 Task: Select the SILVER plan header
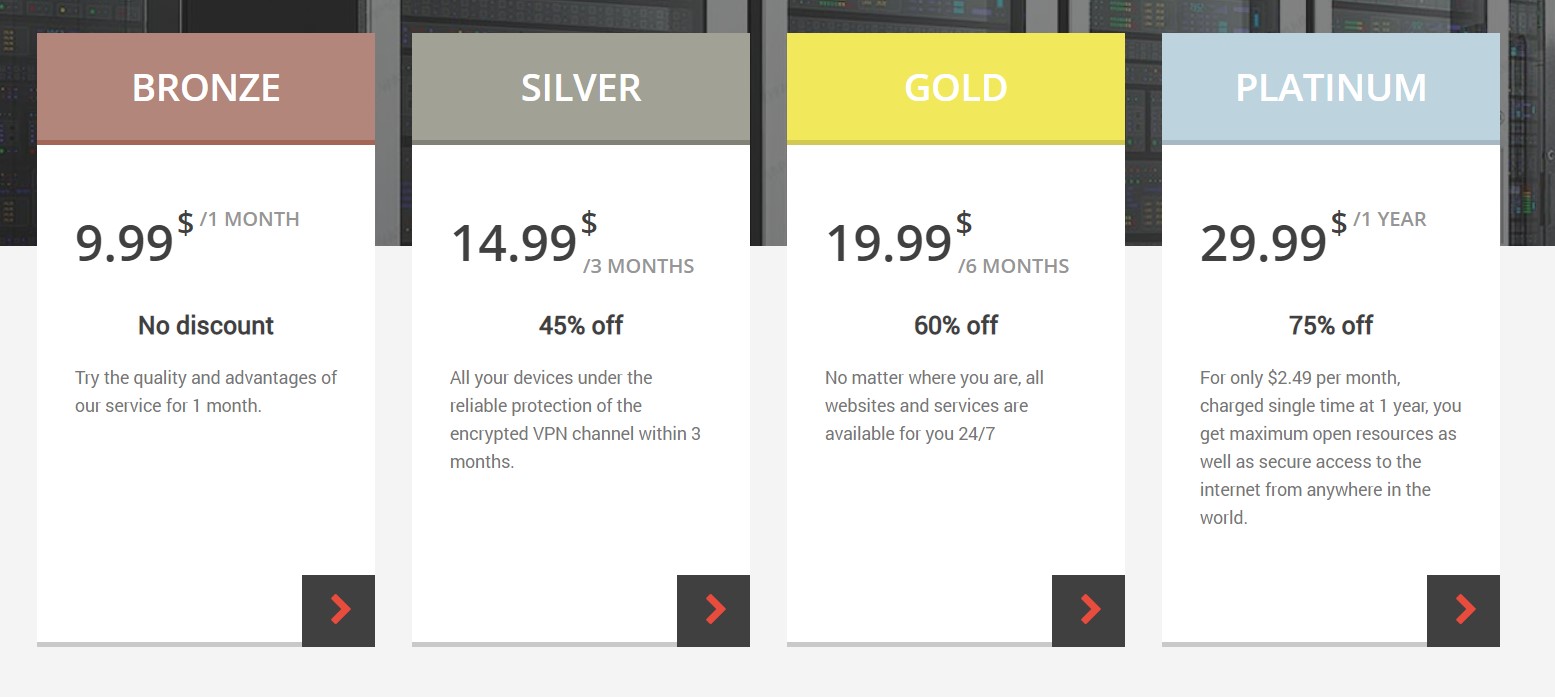pyautogui.click(x=581, y=88)
